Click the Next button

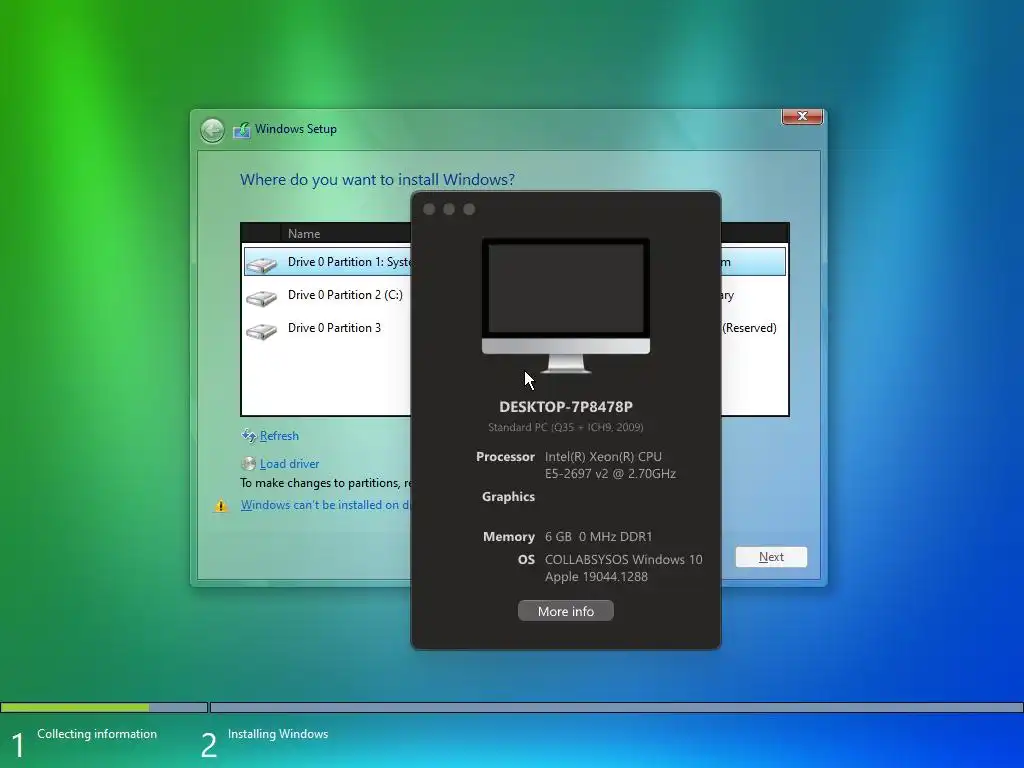click(x=771, y=557)
